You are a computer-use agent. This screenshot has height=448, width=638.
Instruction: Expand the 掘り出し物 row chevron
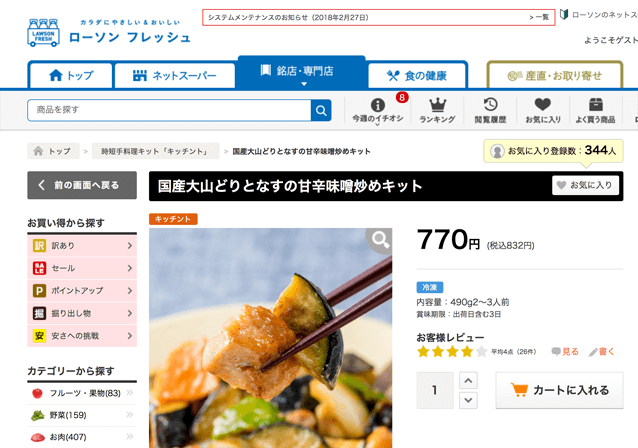[130, 313]
